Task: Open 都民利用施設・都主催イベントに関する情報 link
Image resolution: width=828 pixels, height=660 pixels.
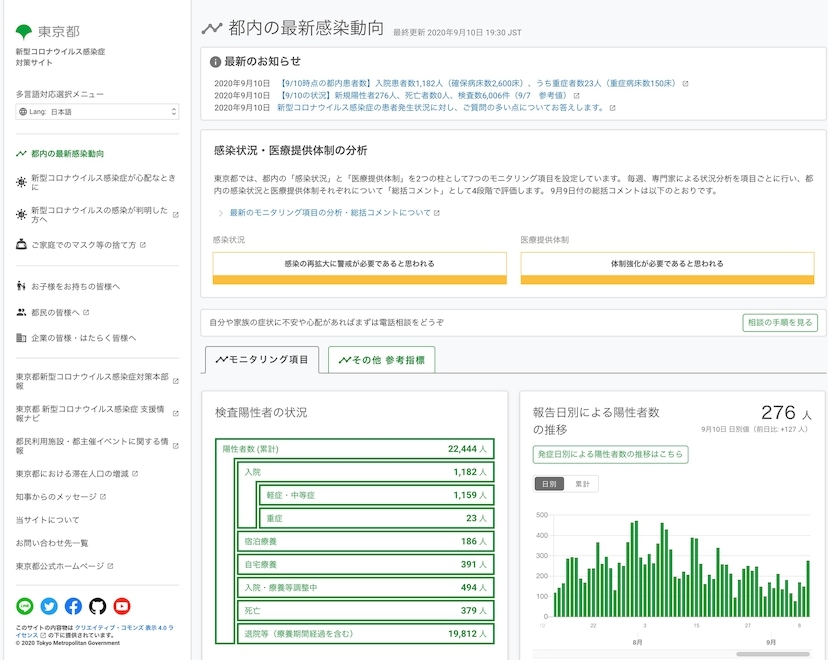Action: [97, 446]
